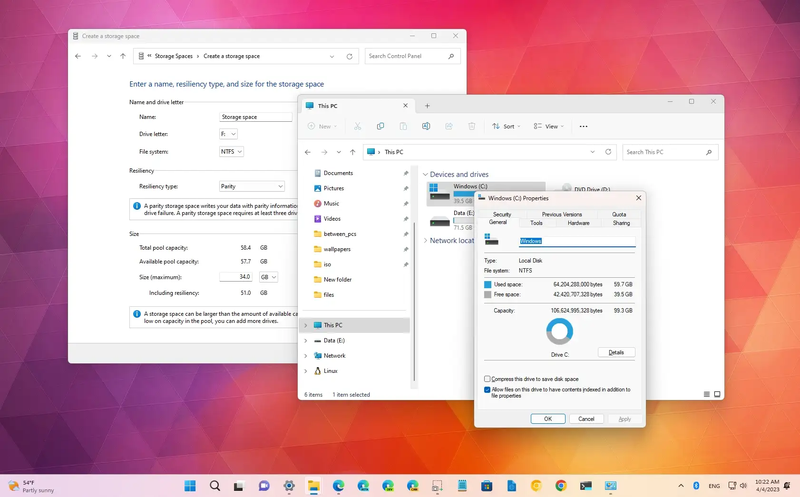
Task: Click the Paste icon in File Explorer toolbar
Action: coord(403,126)
